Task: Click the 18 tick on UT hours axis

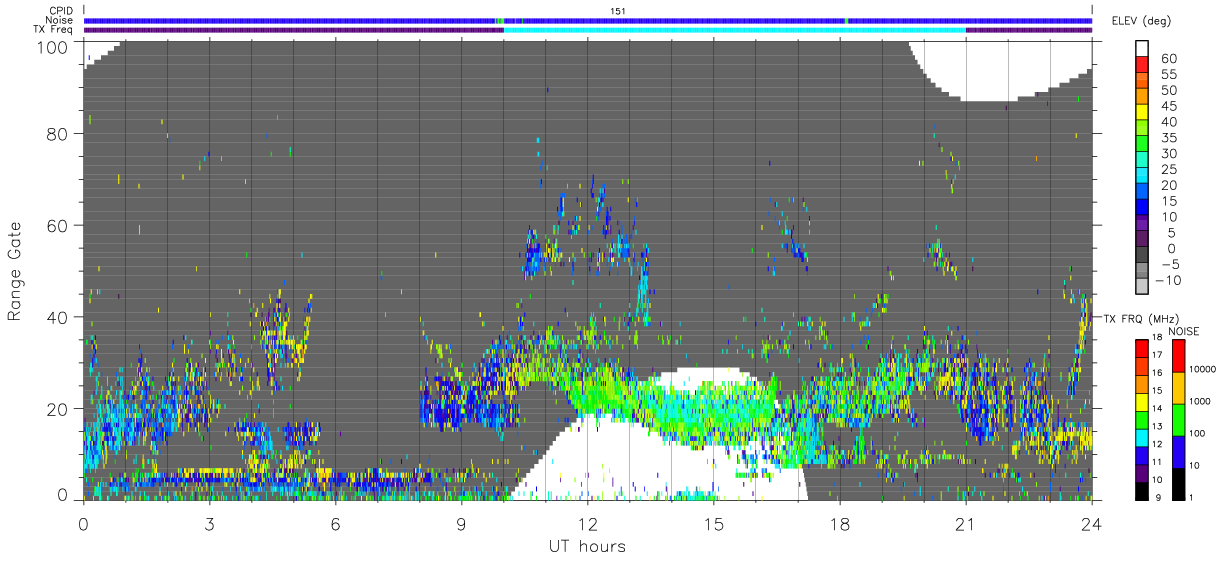Action: (840, 524)
